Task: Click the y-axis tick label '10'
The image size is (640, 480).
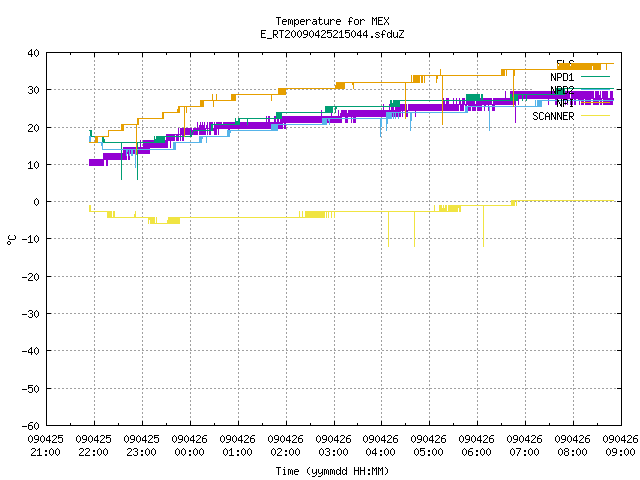Action: (33, 165)
